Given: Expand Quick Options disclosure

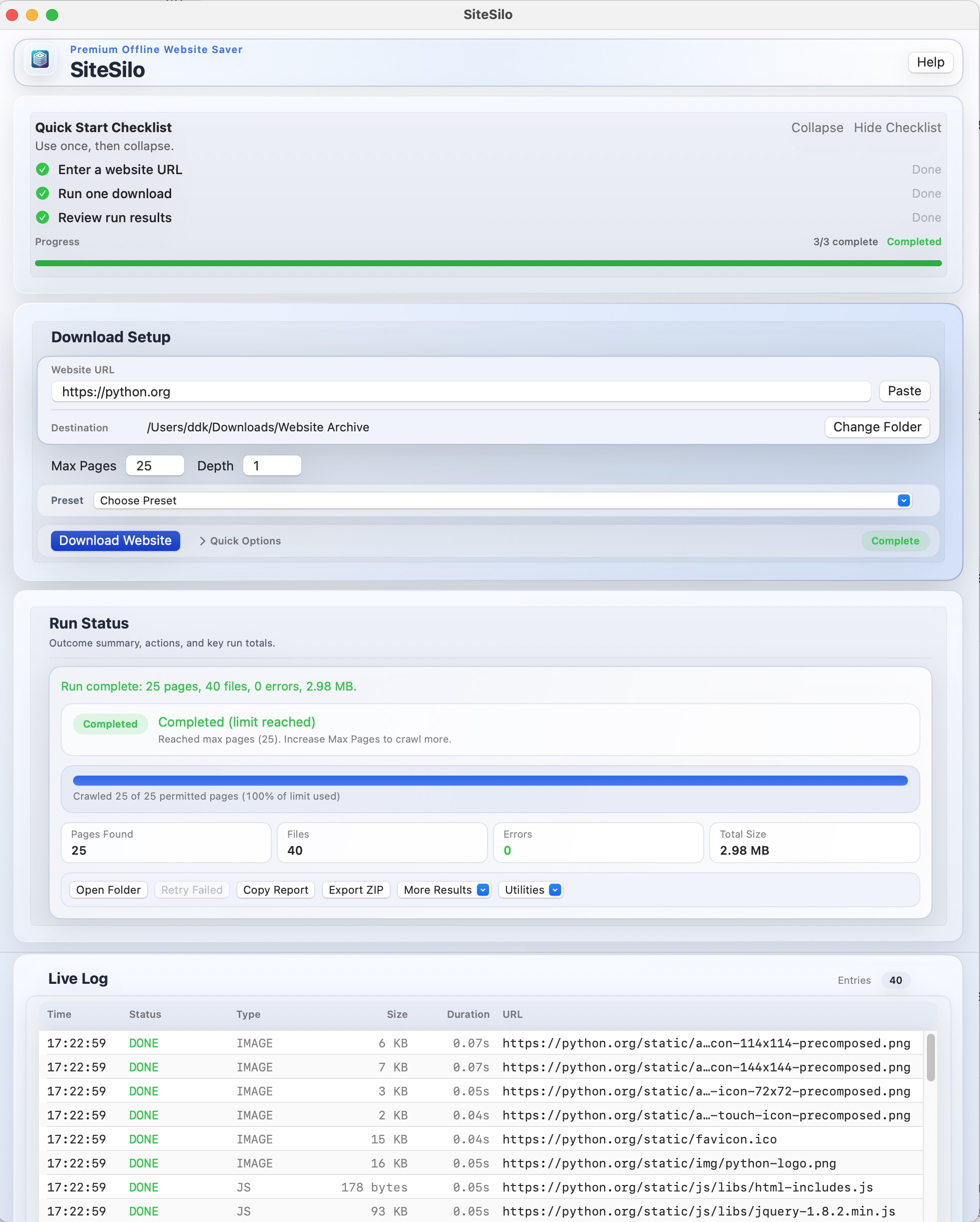Looking at the screenshot, I should [x=240, y=541].
